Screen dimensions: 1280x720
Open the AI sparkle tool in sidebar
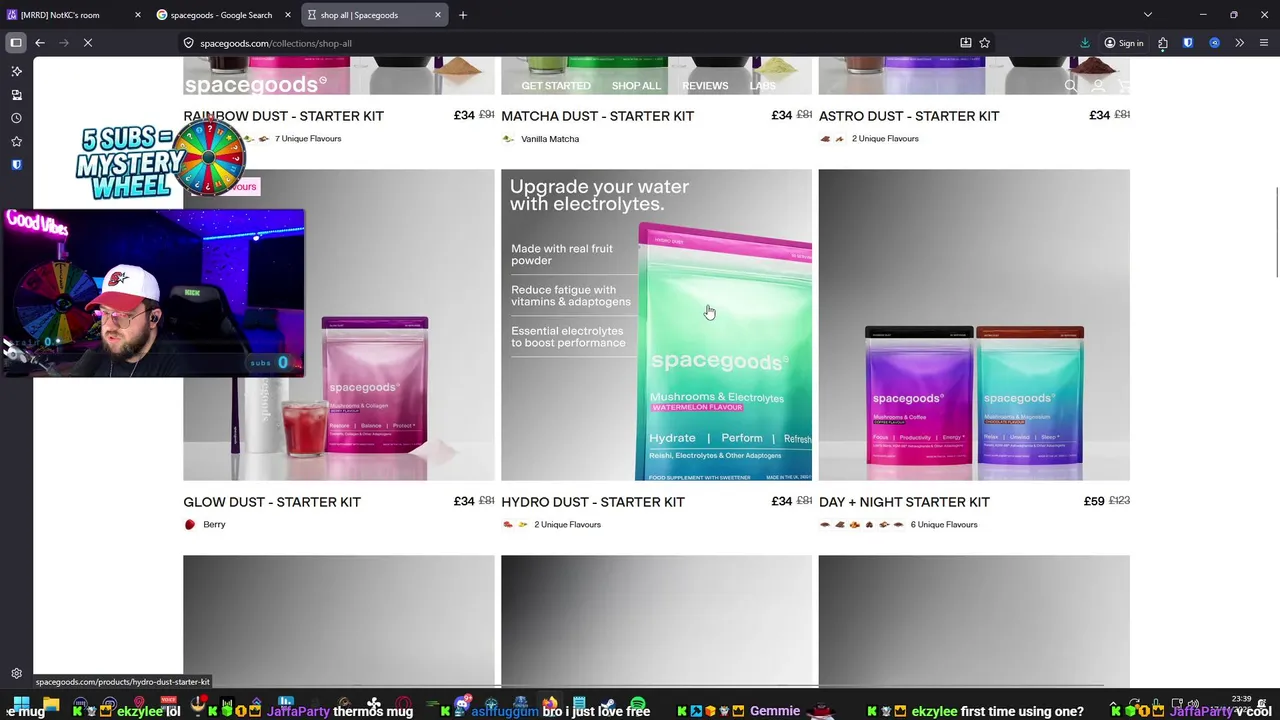(x=16, y=71)
